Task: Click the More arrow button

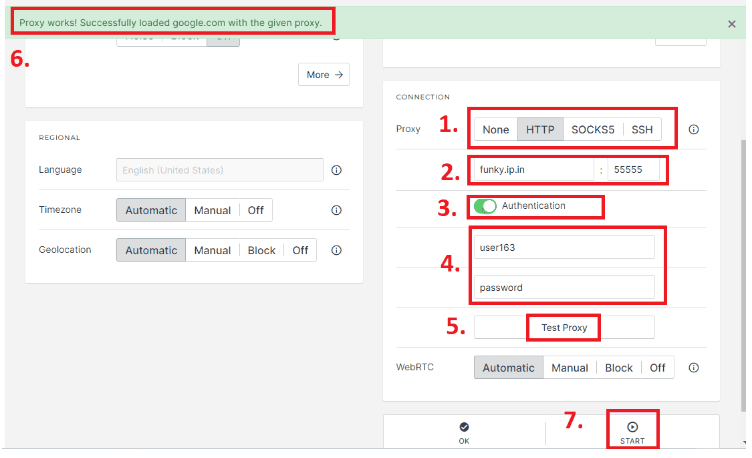Action: pos(324,74)
